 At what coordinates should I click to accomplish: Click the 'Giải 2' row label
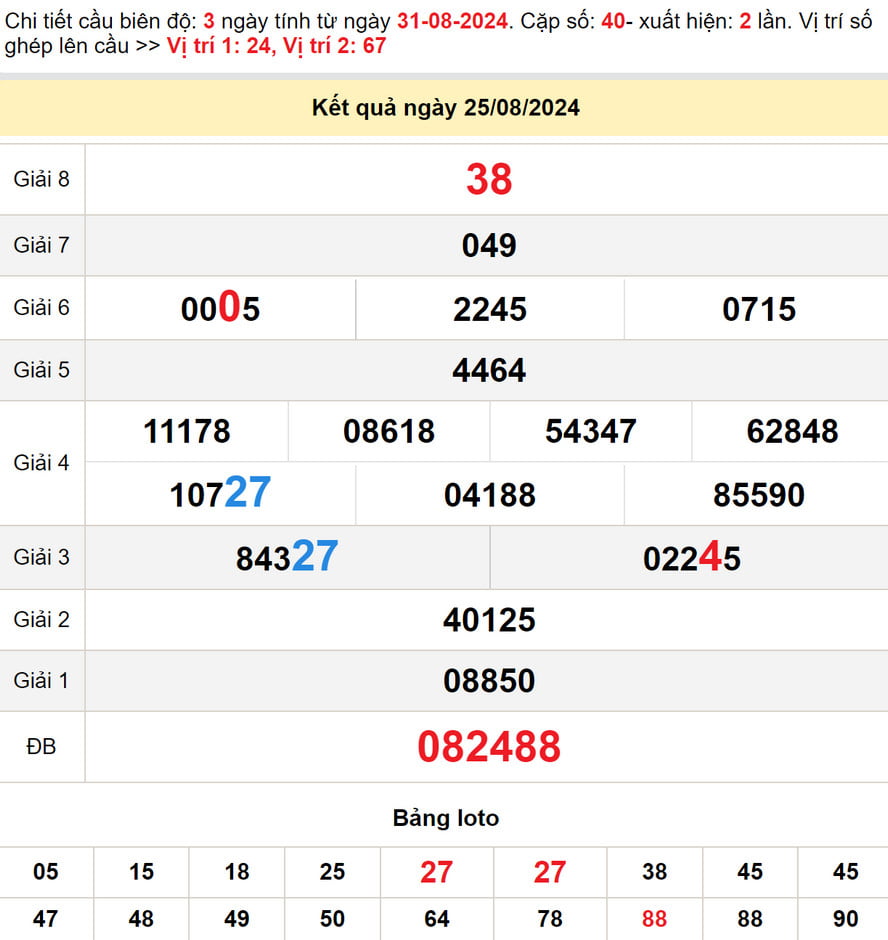point(41,619)
